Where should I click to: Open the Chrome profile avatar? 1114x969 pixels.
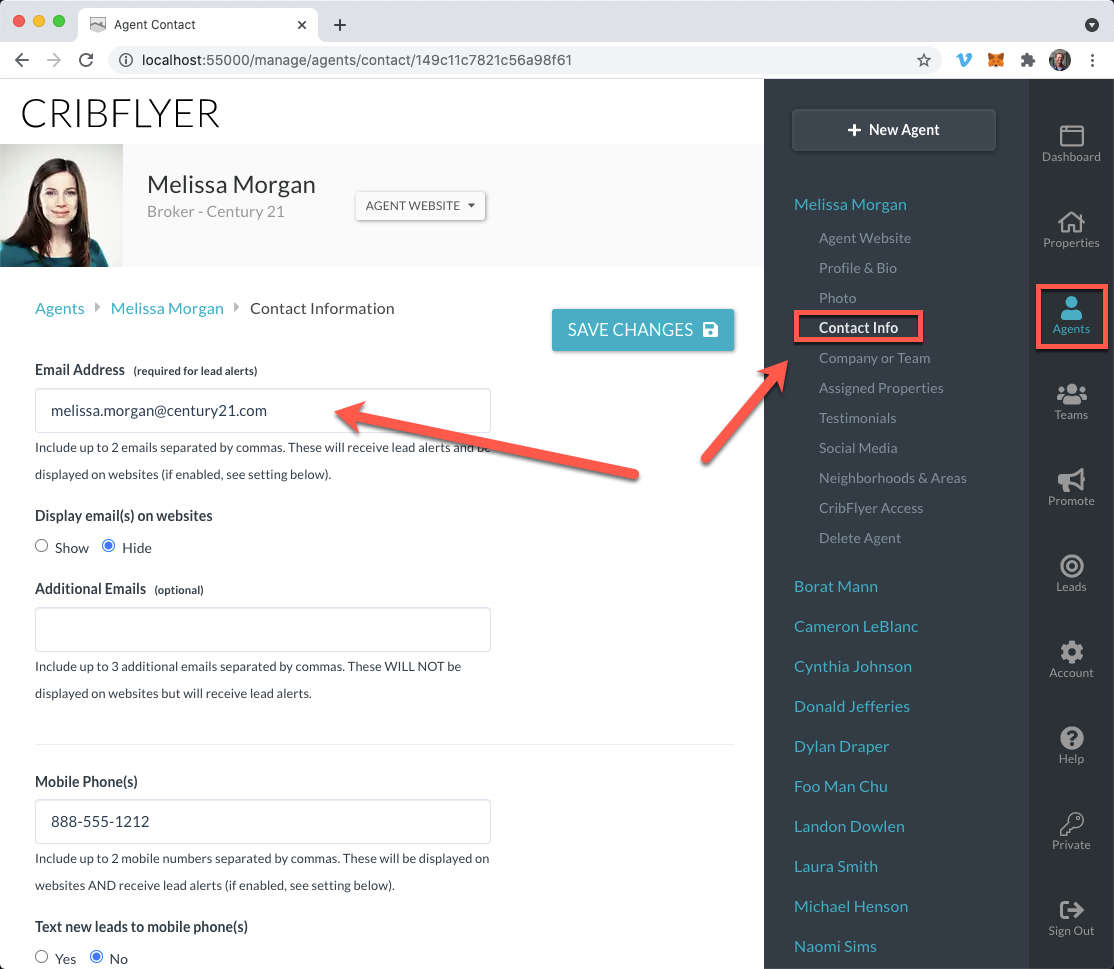click(1059, 60)
